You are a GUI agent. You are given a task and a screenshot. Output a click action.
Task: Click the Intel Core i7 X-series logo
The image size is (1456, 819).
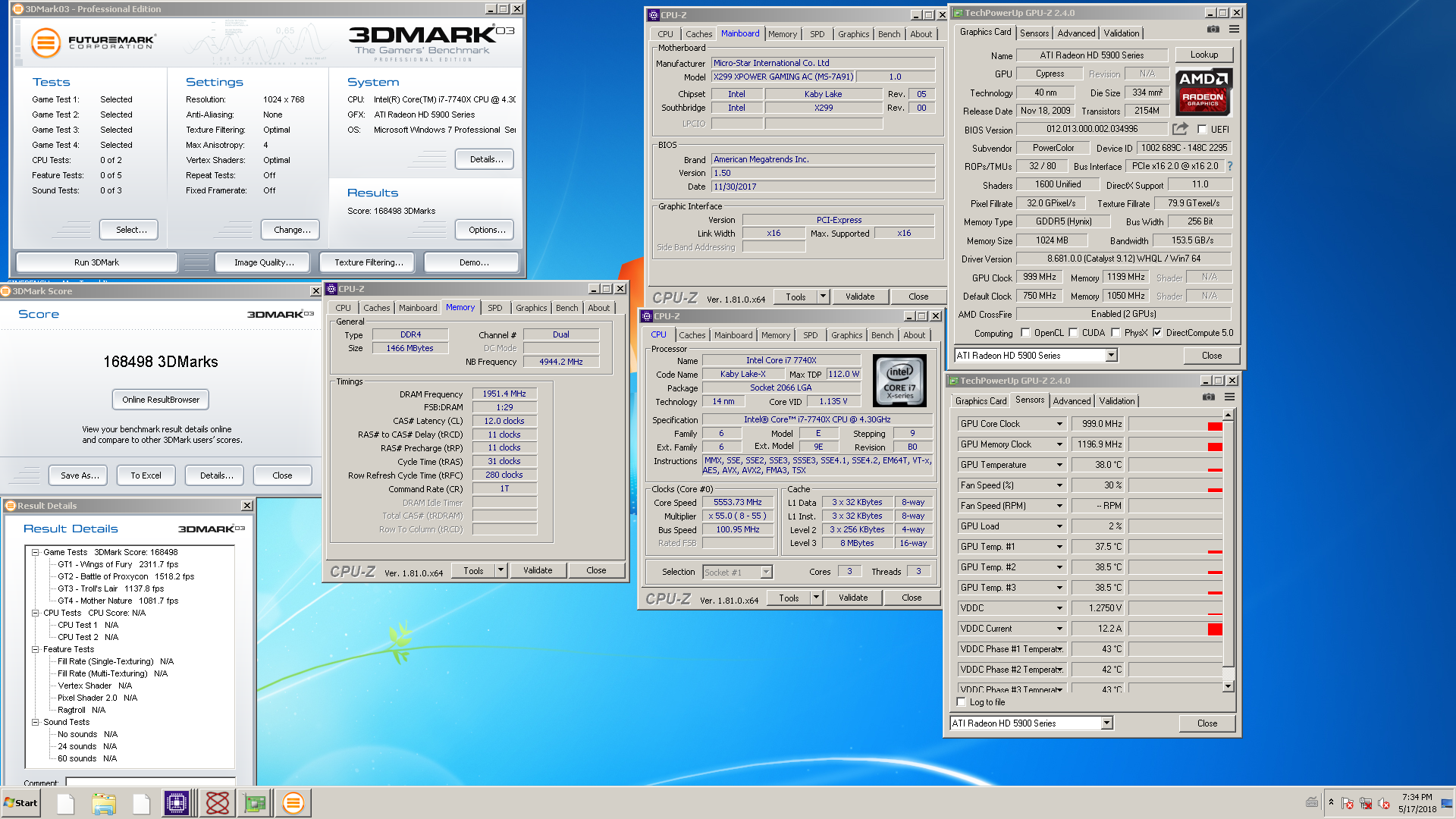pos(900,380)
